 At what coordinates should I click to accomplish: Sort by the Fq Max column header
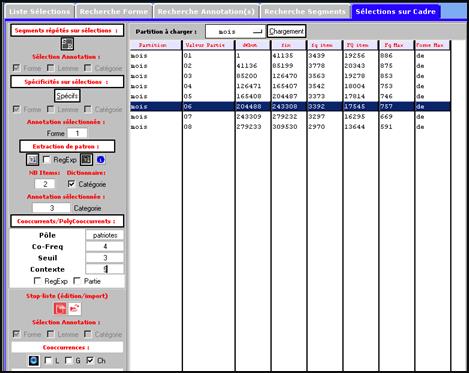tap(396, 45)
